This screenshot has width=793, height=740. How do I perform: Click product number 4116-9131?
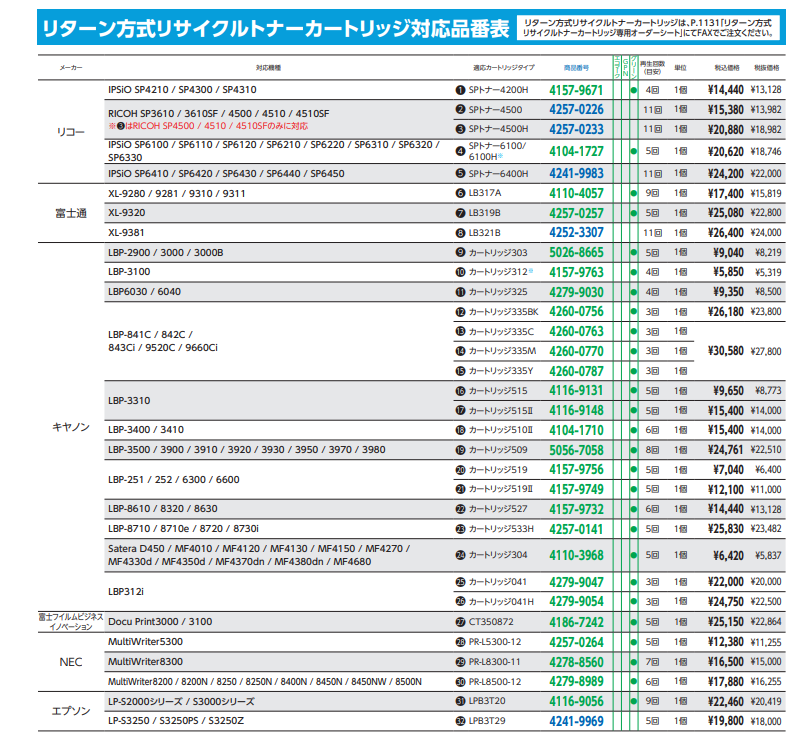click(x=576, y=390)
